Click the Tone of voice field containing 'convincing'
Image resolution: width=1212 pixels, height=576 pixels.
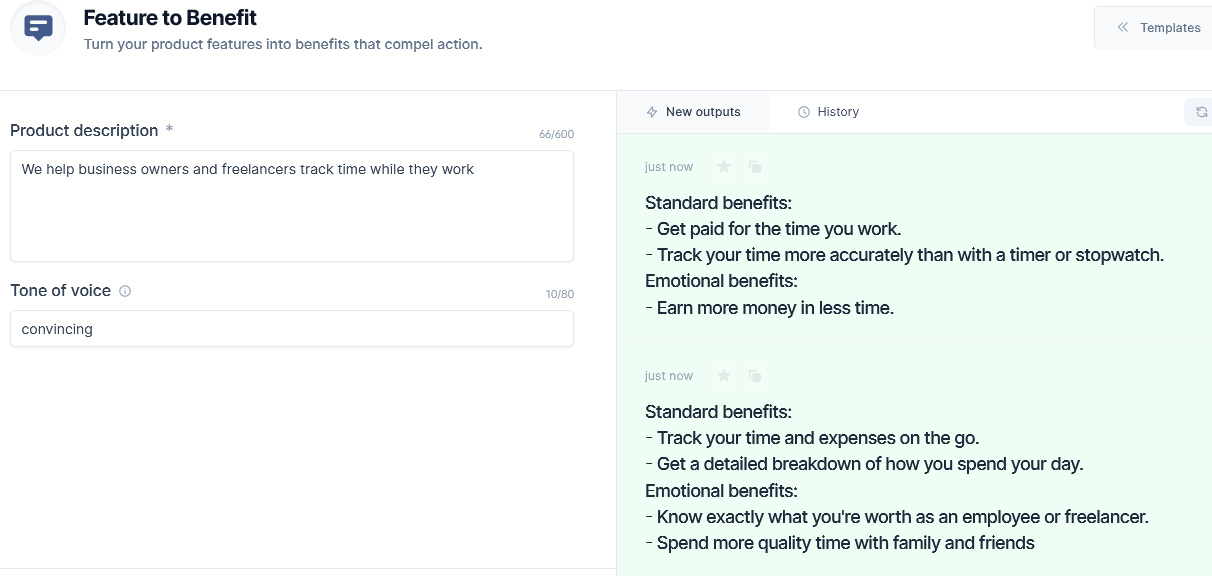coord(292,328)
